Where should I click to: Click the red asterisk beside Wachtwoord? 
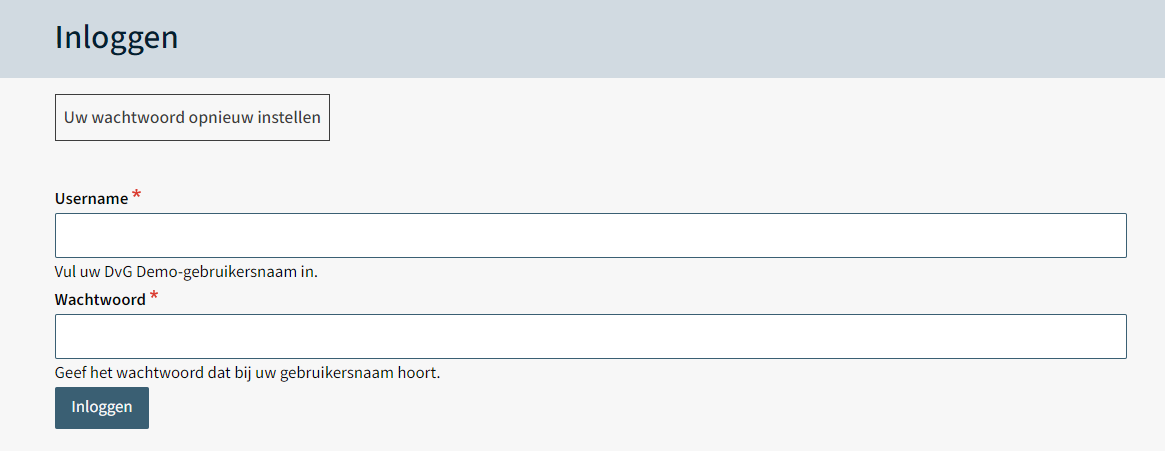pyautogui.click(x=154, y=297)
